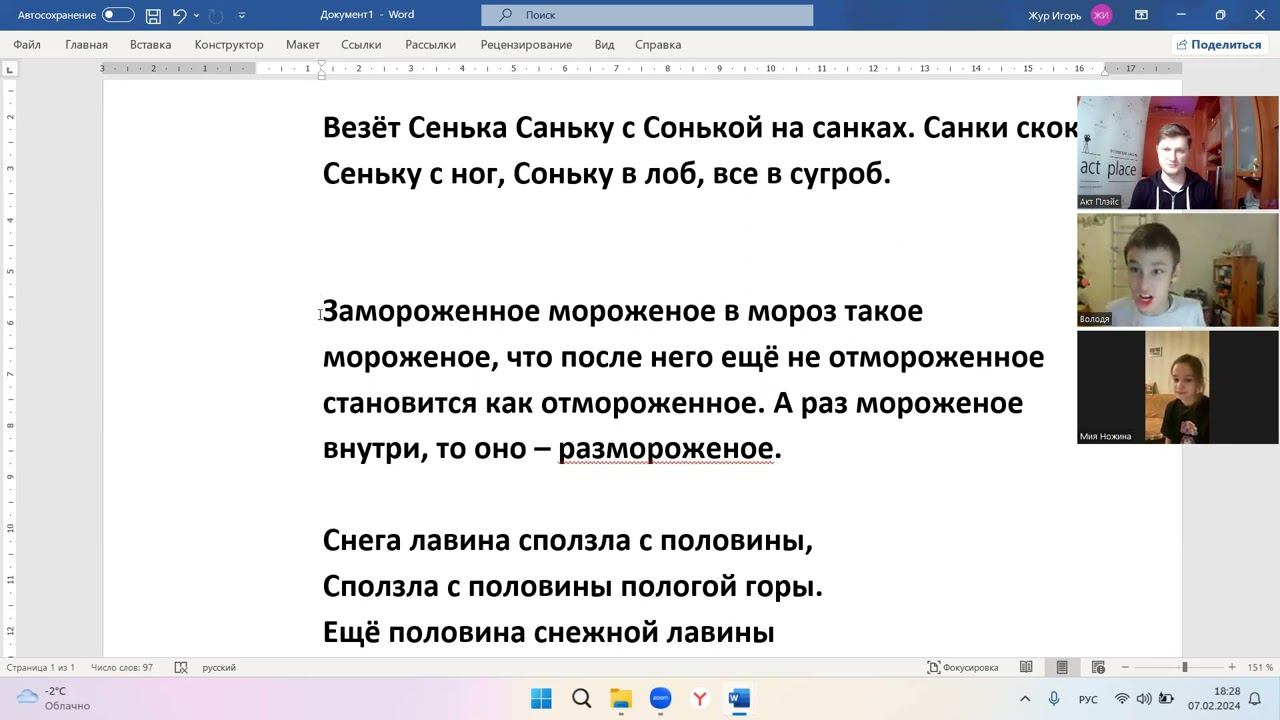
Task: Open the Windows Start menu
Action: click(541, 698)
